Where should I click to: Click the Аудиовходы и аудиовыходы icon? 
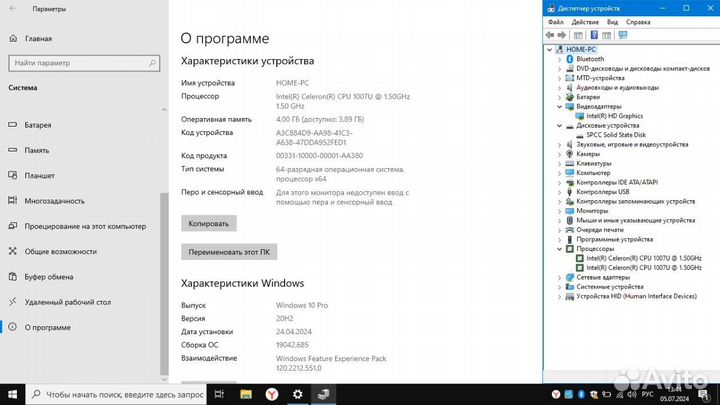[570, 87]
